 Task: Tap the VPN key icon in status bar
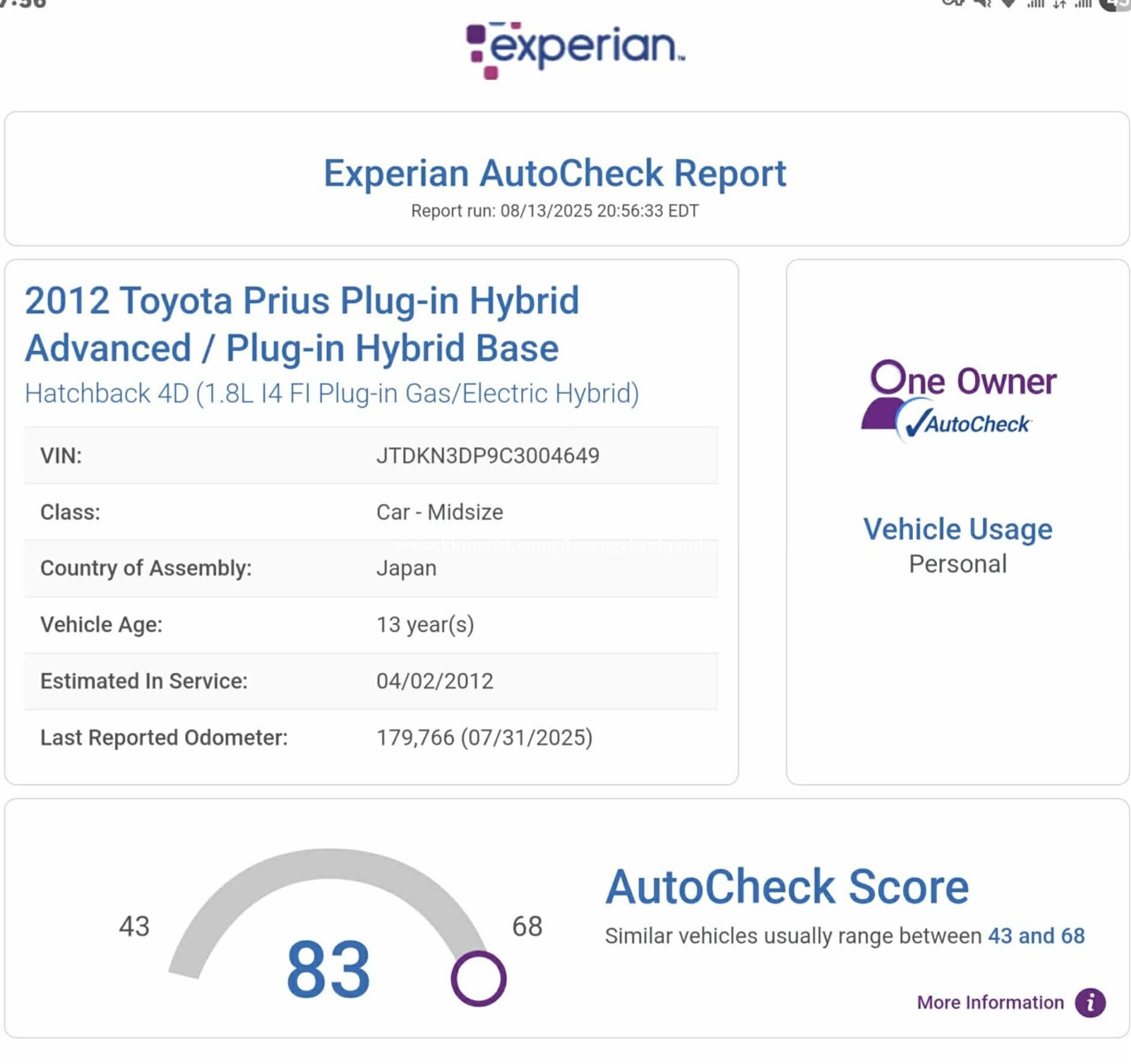click(953, 4)
